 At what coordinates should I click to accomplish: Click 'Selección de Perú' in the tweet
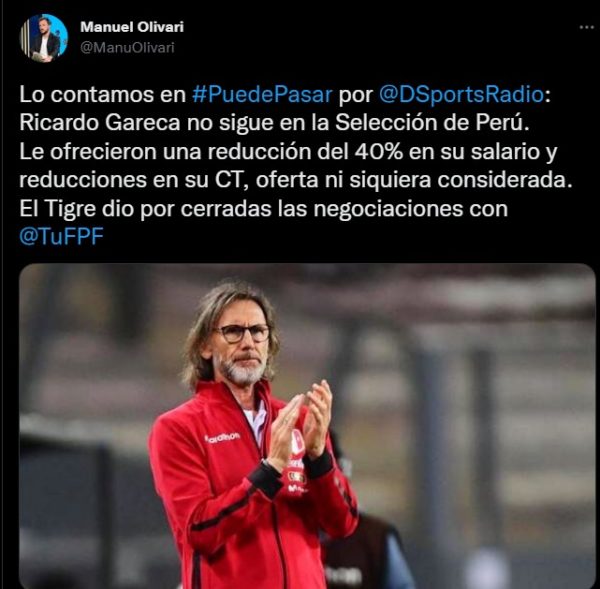coord(432,123)
